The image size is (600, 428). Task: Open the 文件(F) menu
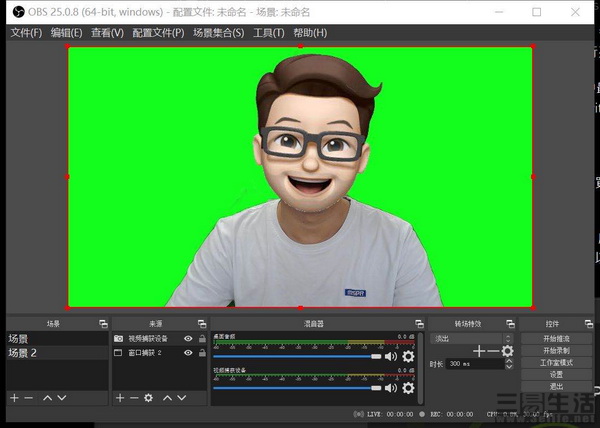coord(26,33)
